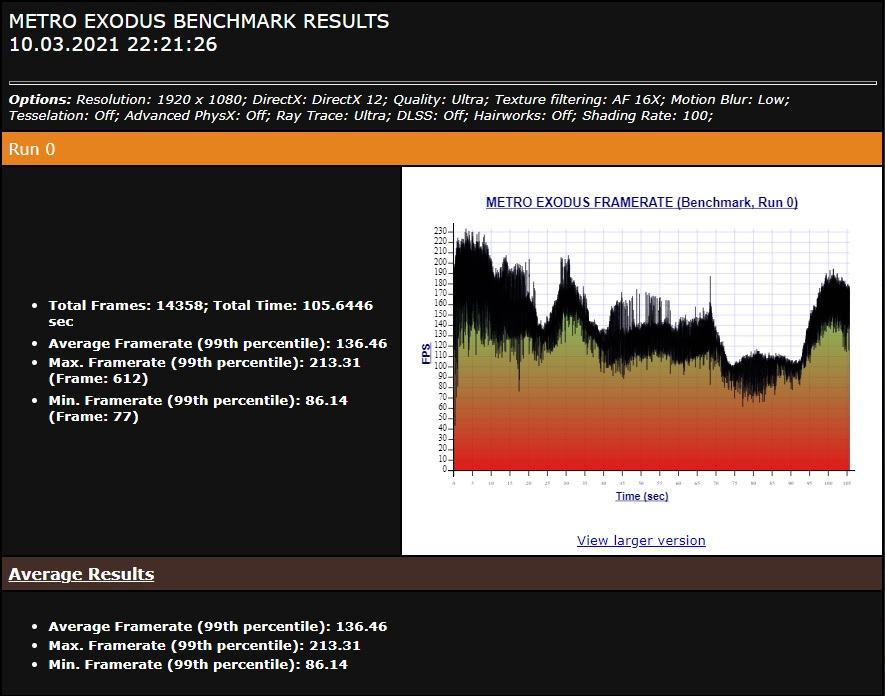The width and height of the screenshot is (885, 696).
Task: Select Advanced PhysX: Off option text
Action: [198, 116]
